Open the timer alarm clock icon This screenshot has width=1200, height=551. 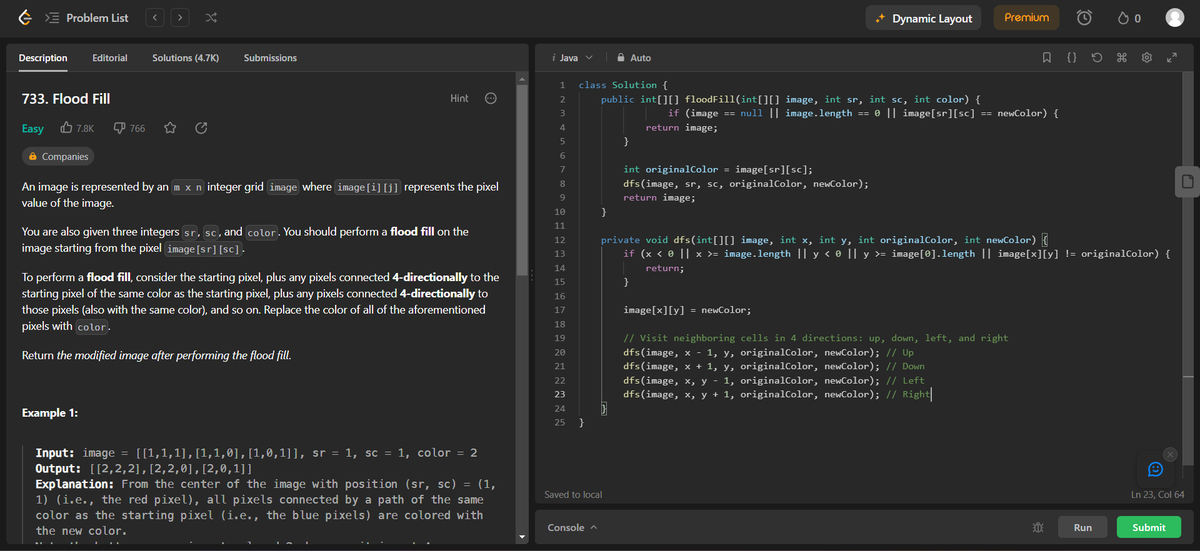tap(1084, 18)
